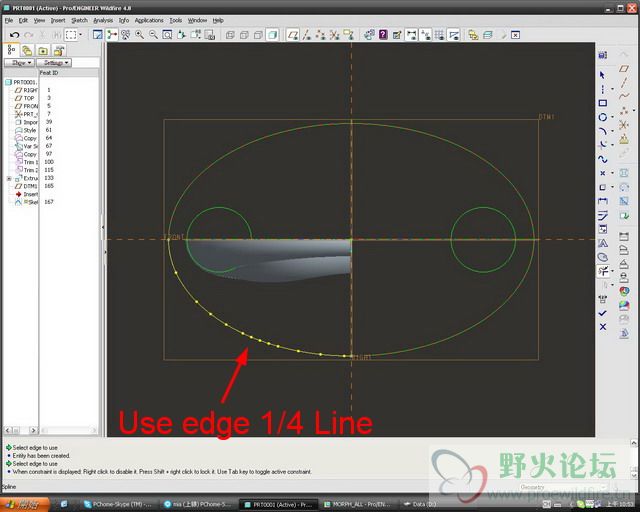
Task: Select the Zoom In magnifier icon
Action: pos(140,35)
